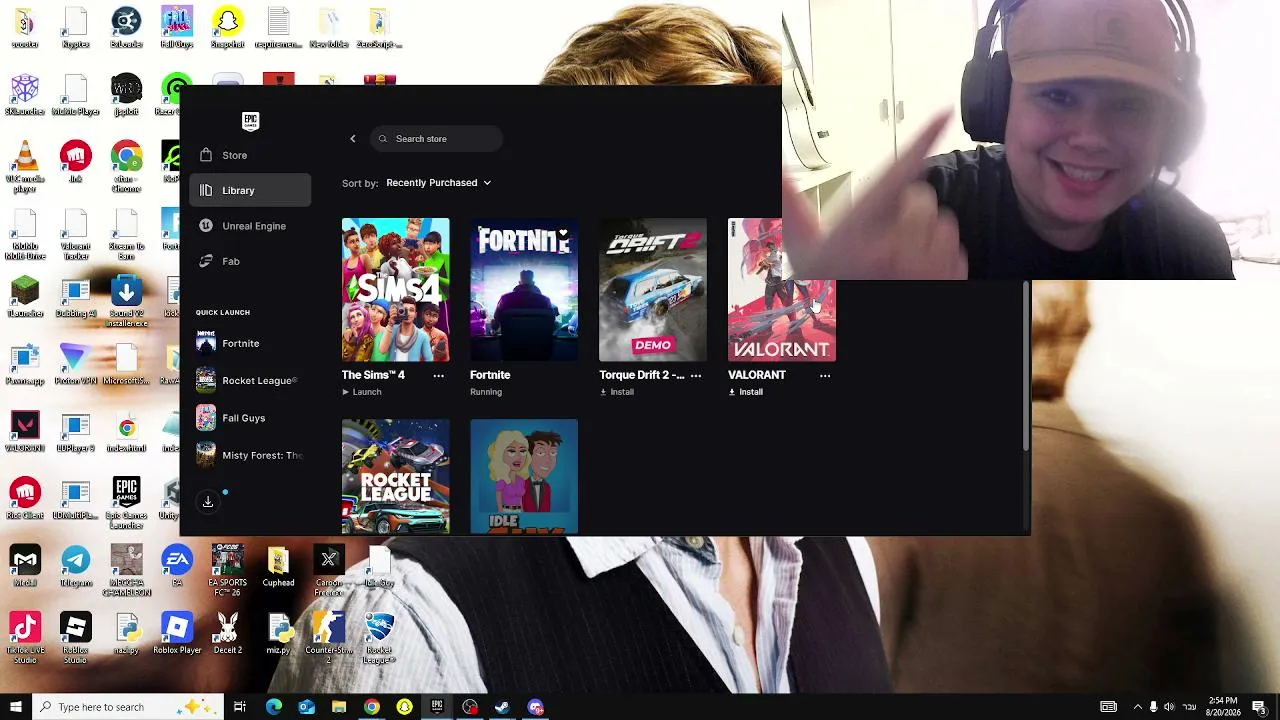This screenshot has width=1280, height=720.
Task: Open the volume control in system tray
Action: [x=1170, y=707]
